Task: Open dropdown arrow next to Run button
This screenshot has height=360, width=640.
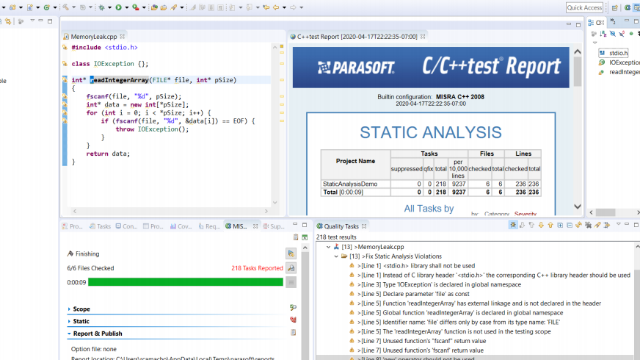Action: pyautogui.click(x=127, y=7)
